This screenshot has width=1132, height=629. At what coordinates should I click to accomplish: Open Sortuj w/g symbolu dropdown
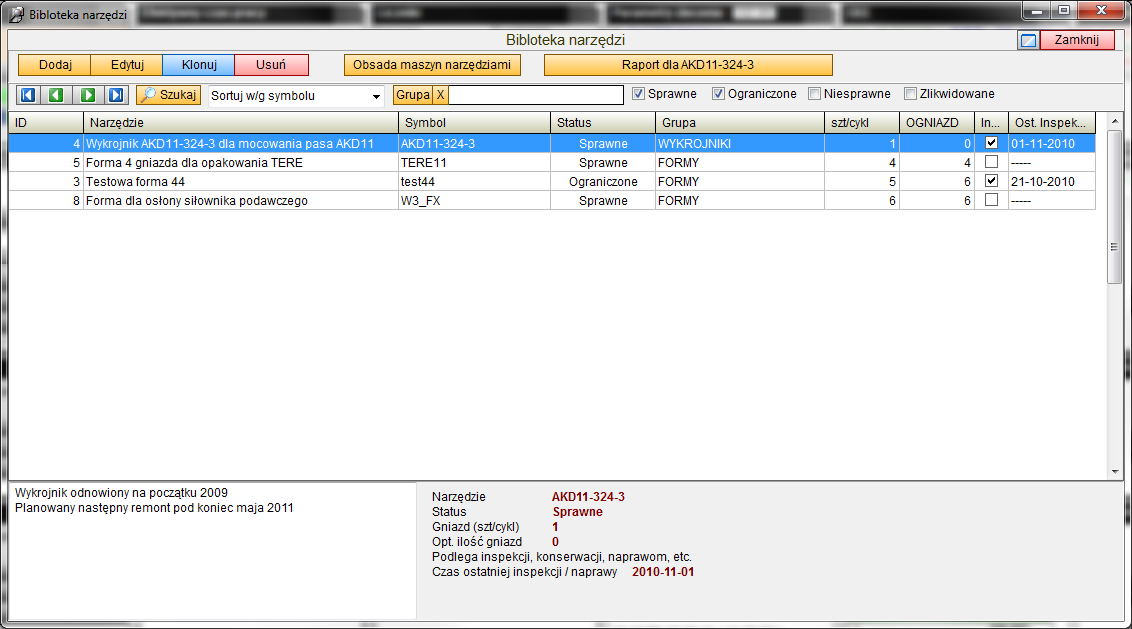[x=296, y=95]
